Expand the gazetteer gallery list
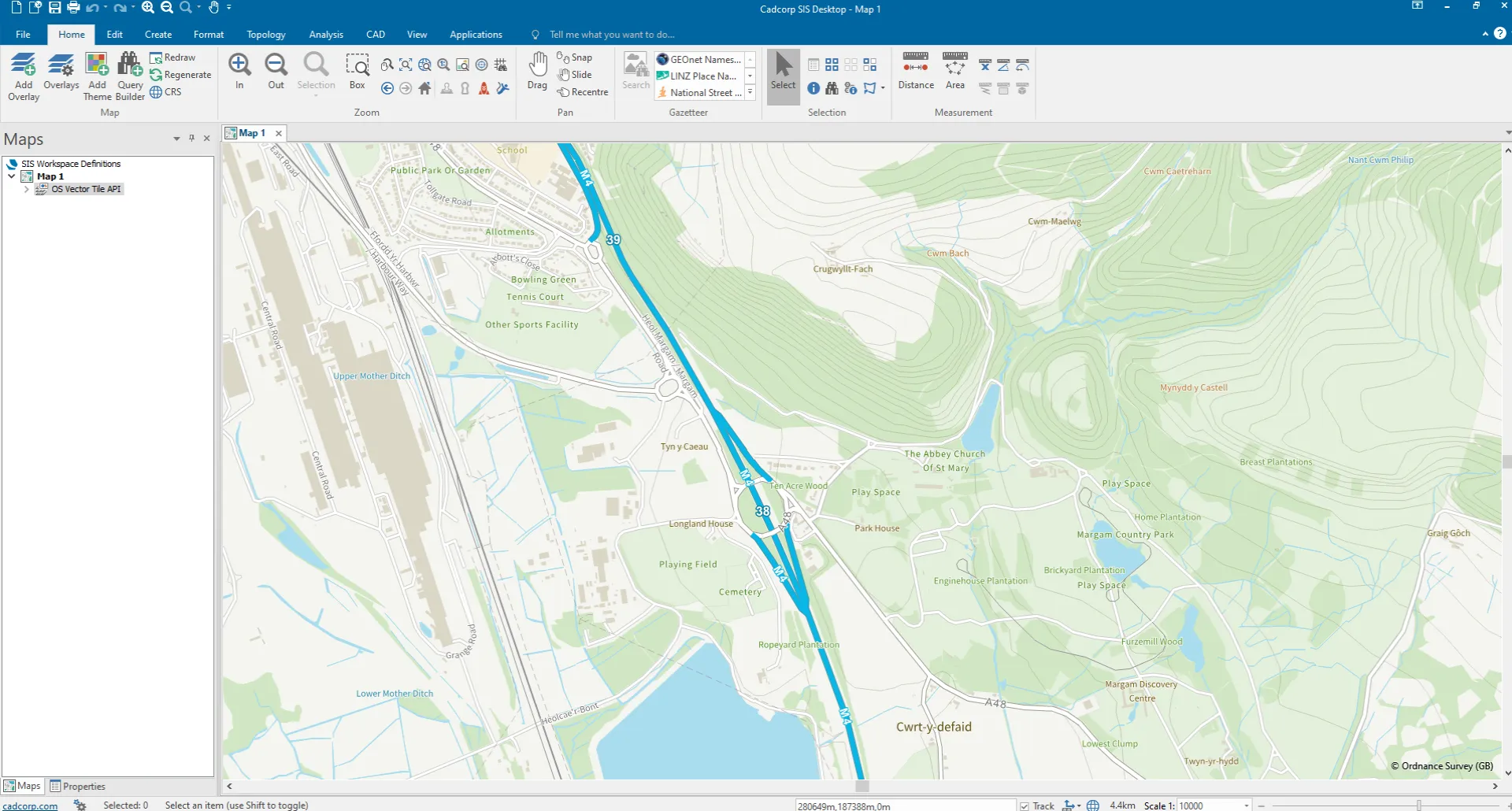1512x811 pixels. pyautogui.click(x=750, y=92)
